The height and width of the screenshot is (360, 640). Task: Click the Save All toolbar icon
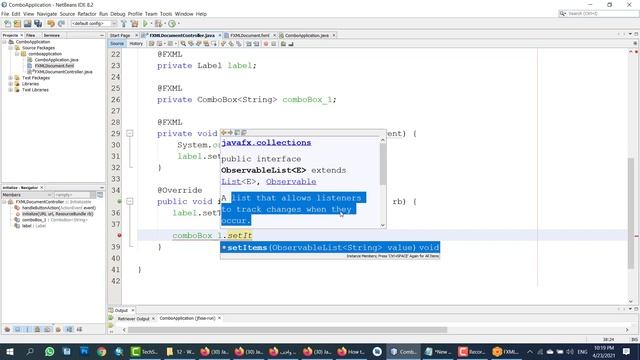[x=38, y=24]
